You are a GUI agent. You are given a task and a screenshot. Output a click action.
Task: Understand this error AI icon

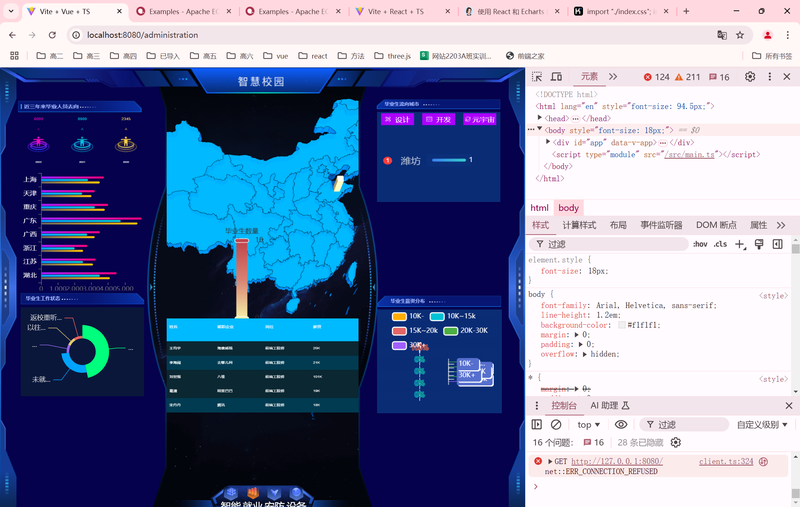pos(763,462)
